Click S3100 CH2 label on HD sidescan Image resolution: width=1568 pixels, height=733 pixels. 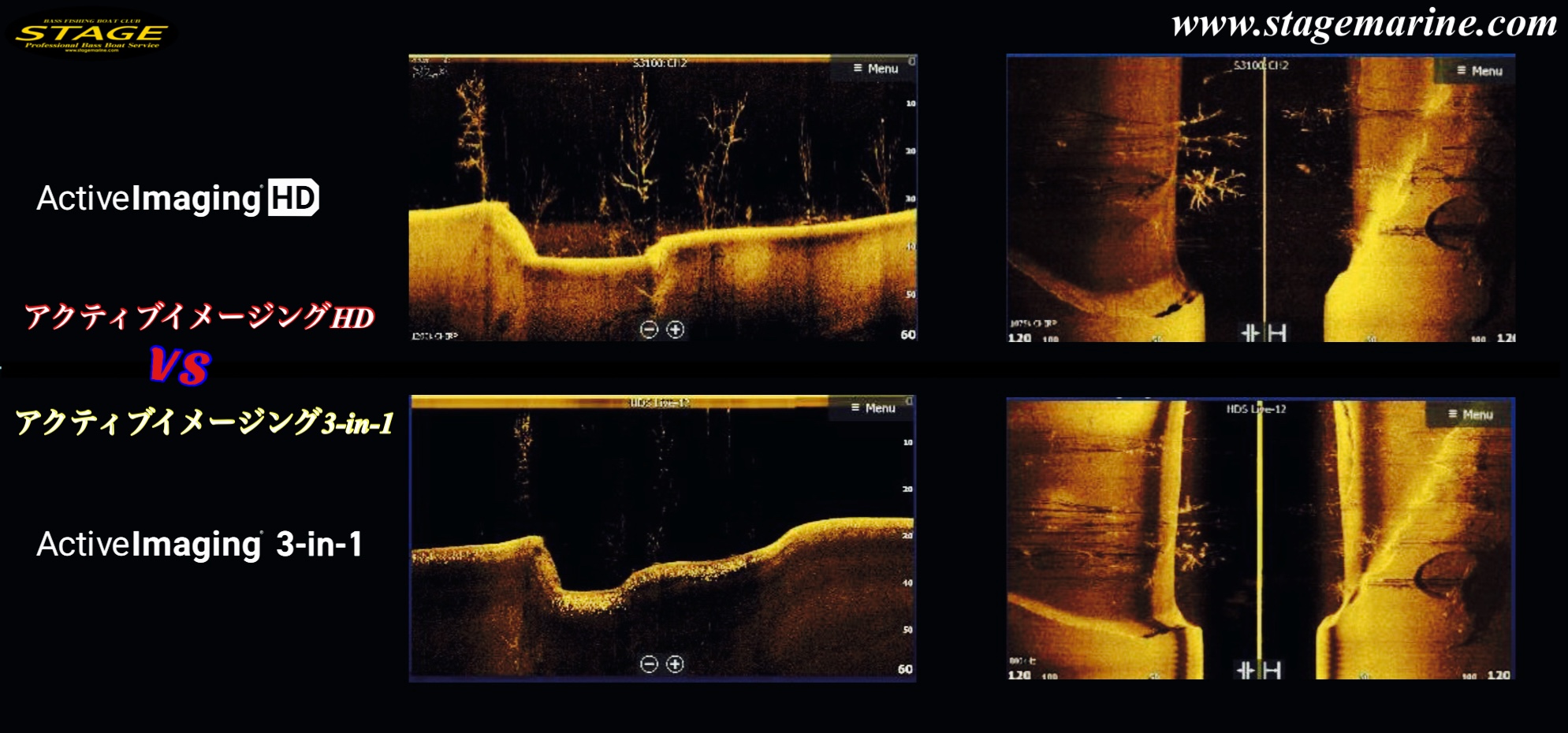click(1261, 65)
